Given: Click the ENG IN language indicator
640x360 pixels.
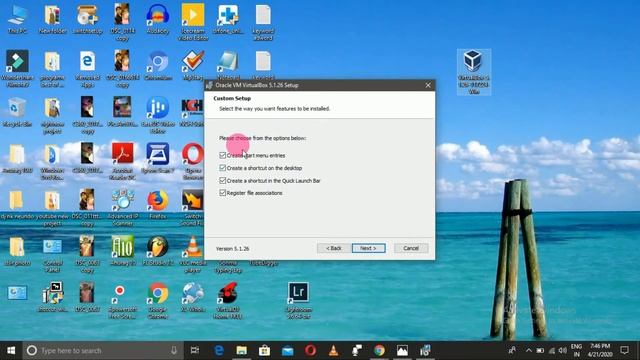Looking at the screenshot, I should tap(576, 350).
